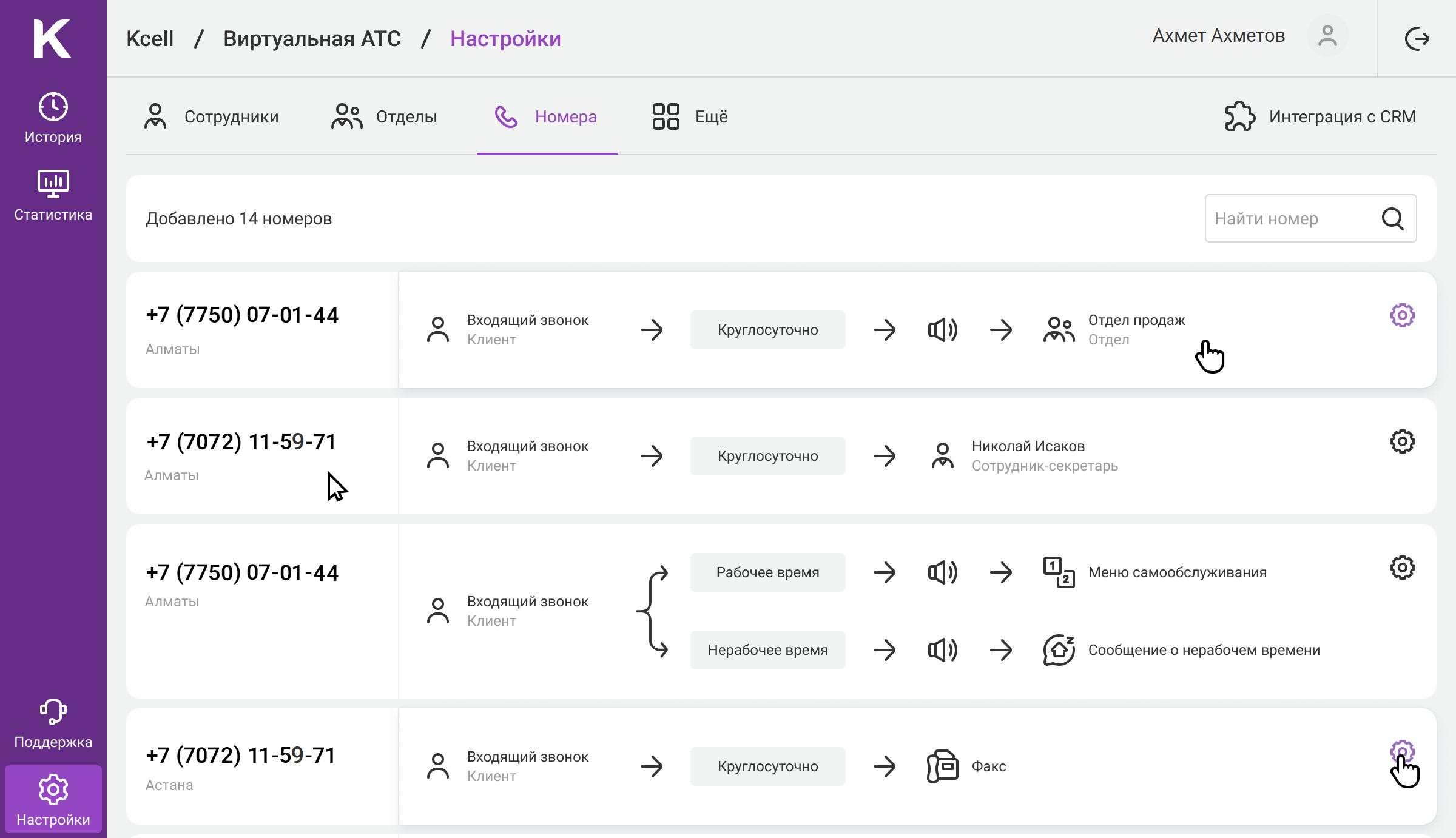The image size is (1456, 838).
Task: Focus the Найти номер search field
Action: tap(1310, 218)
